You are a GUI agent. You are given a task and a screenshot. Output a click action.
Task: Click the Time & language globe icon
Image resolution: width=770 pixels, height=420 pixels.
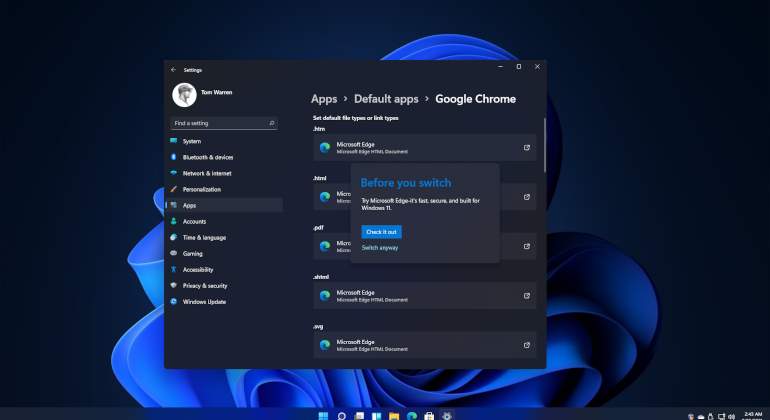173,237
